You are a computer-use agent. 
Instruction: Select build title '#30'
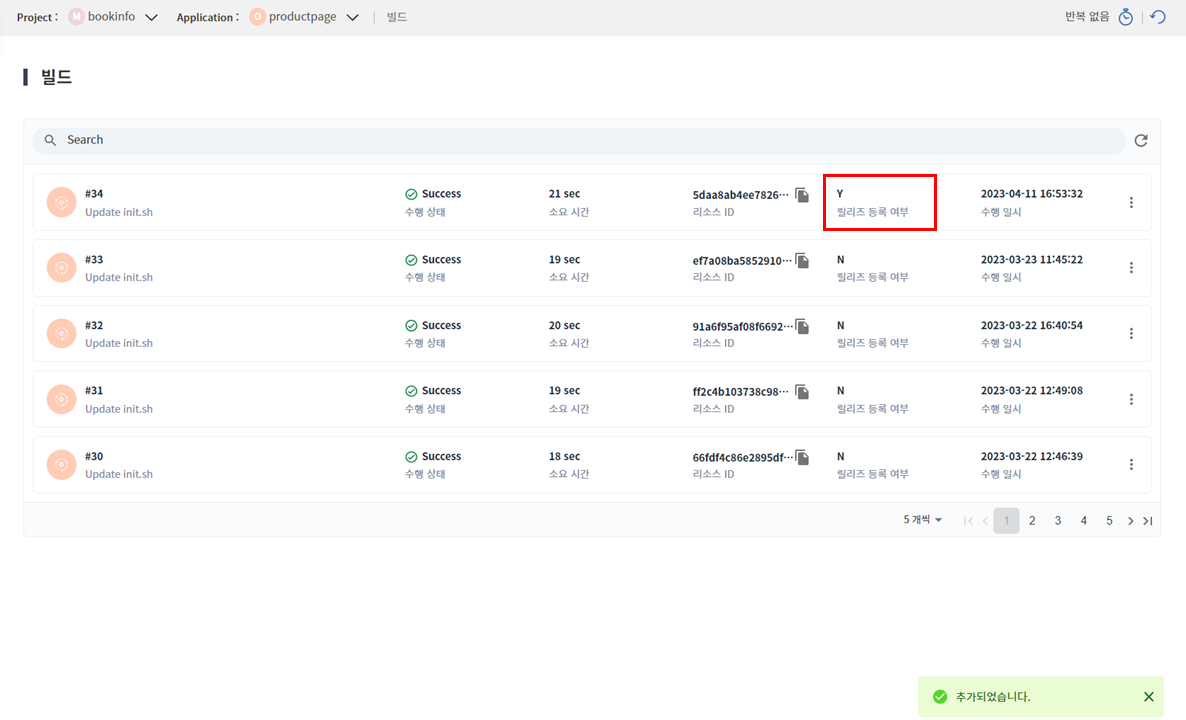(94, 456)
